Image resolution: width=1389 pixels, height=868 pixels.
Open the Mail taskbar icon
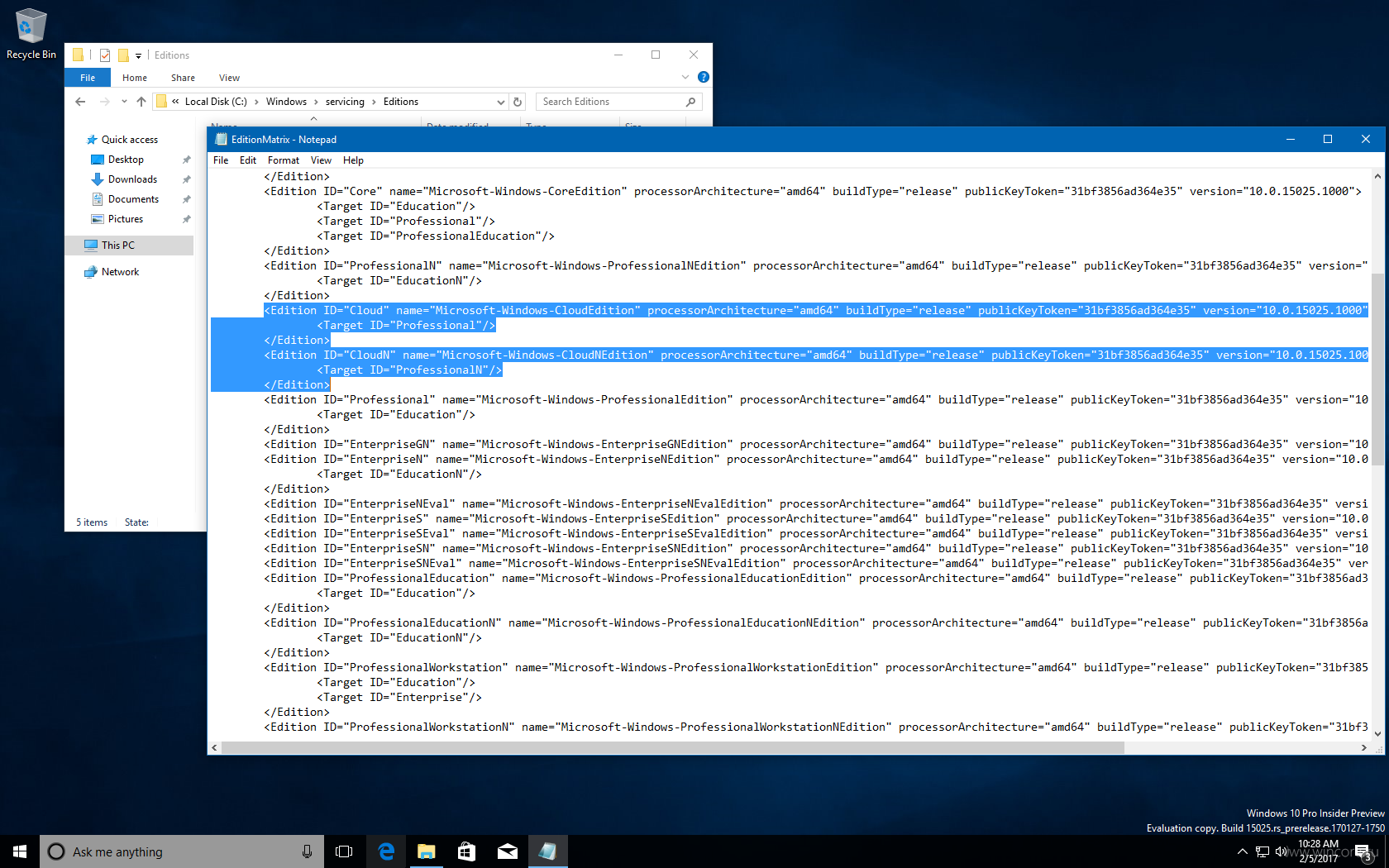[507, 851]
